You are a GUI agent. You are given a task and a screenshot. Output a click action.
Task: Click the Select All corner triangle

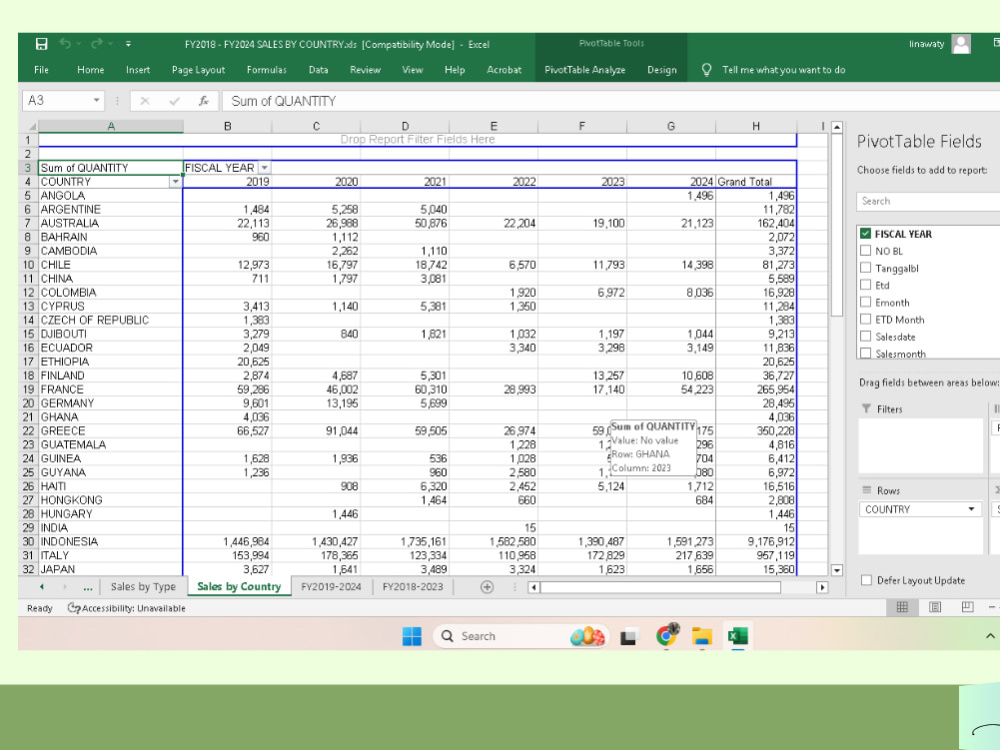pyautogui.click(x=31, y=126)
